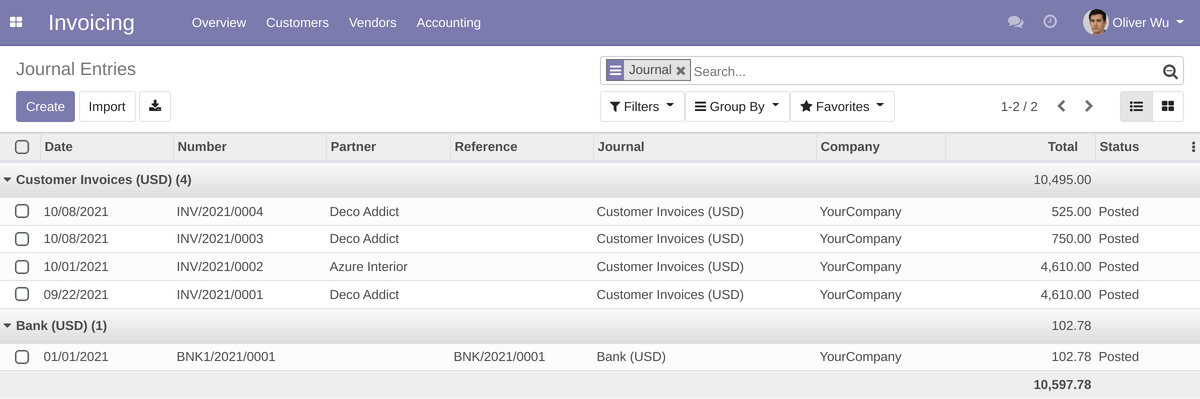Click the 01/01/2021 date cell

(x=76, y=357)
